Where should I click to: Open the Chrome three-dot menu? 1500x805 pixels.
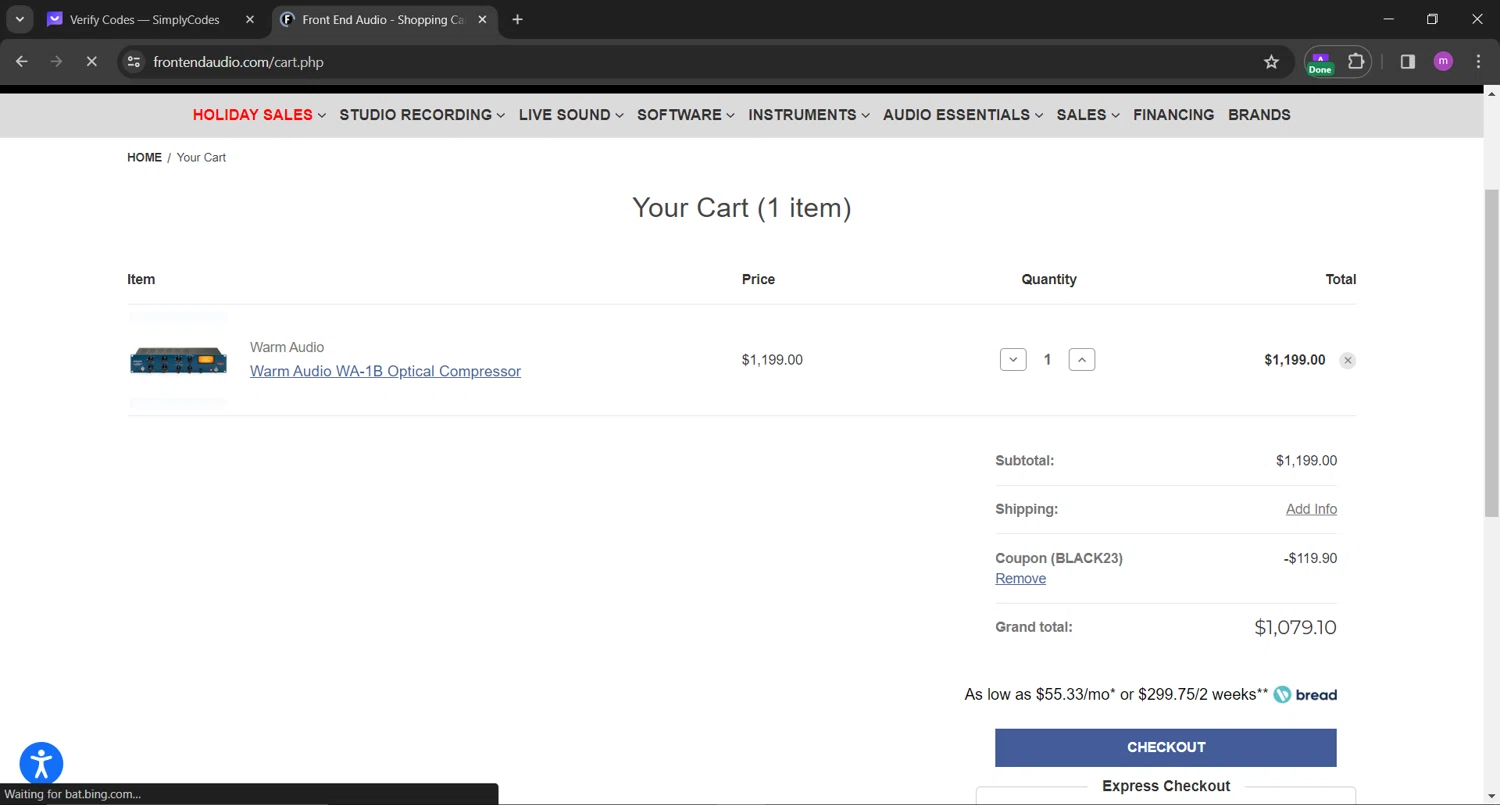[1478, 62]
